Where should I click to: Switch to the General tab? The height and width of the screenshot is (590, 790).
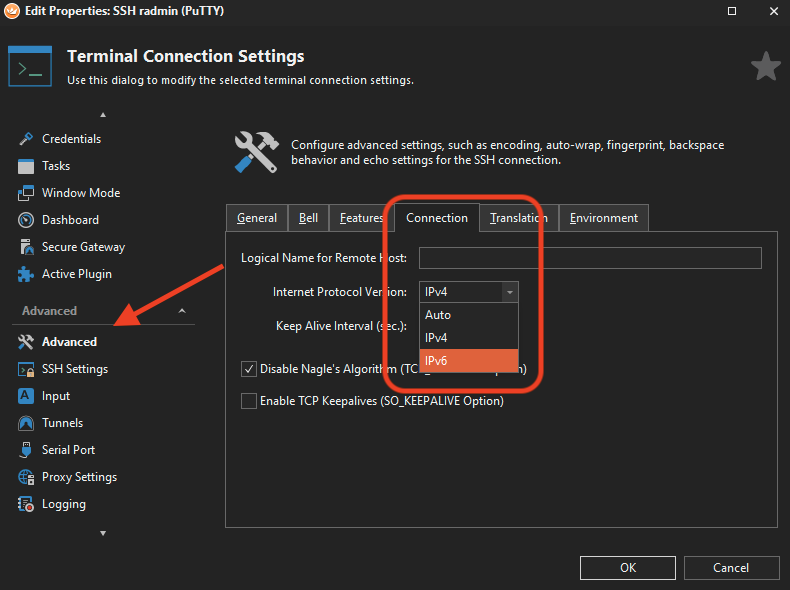(257, 218)
